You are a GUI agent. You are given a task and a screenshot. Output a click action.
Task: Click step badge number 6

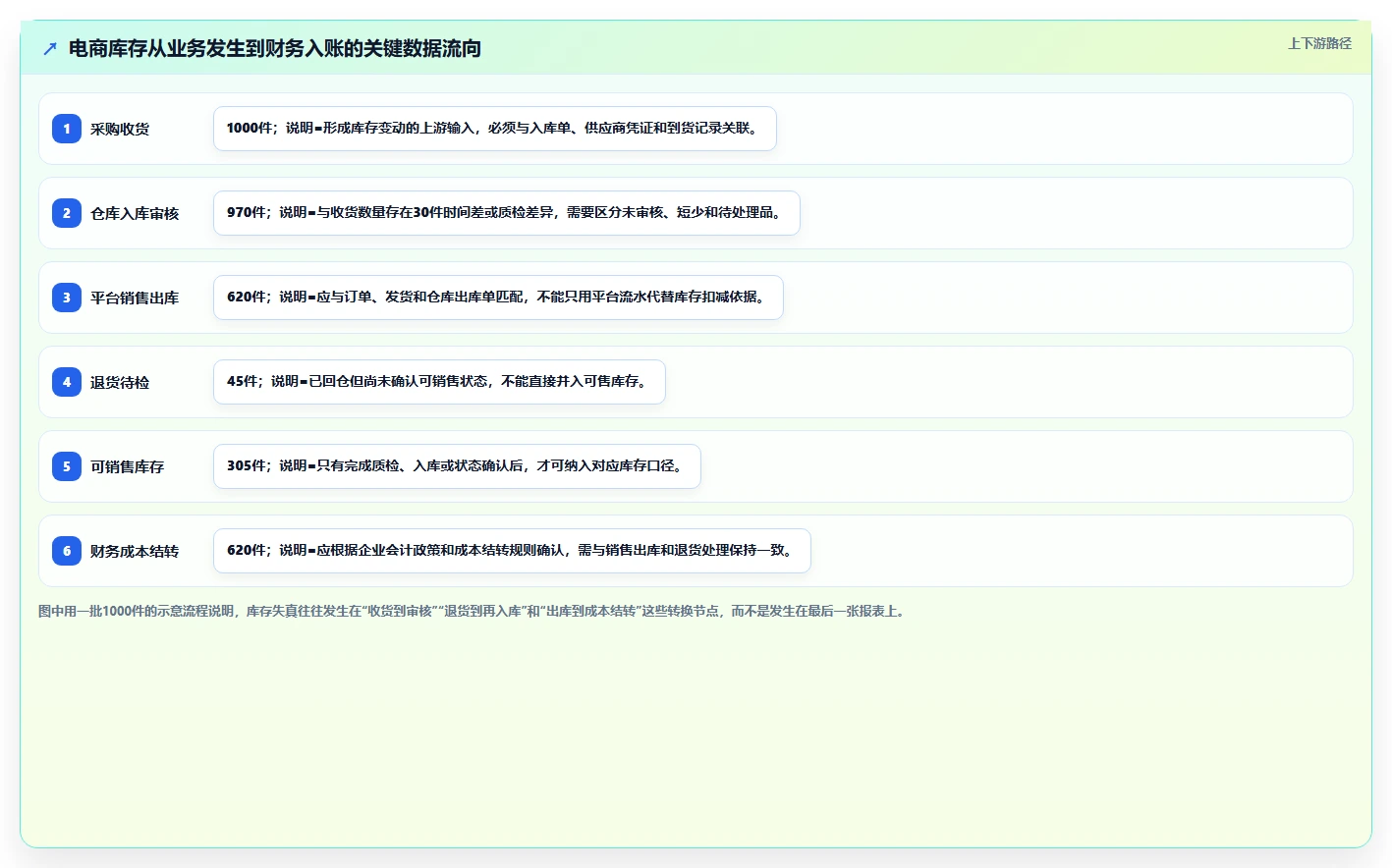pyautogui.click(x=67, y=551)
